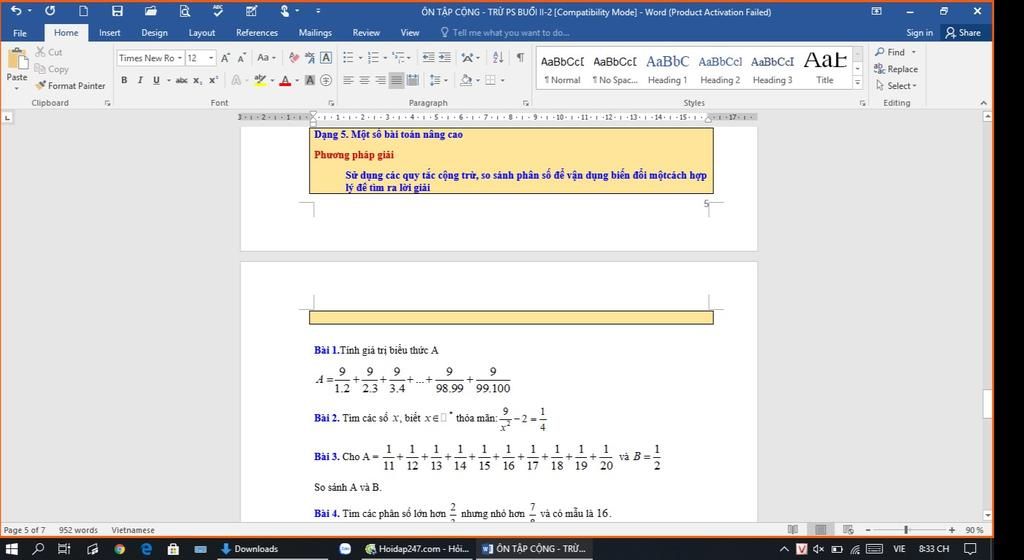Click Format Painter brush
Image resolution: width=1024 pixels, height=560 pixels.
coord(71,86)
